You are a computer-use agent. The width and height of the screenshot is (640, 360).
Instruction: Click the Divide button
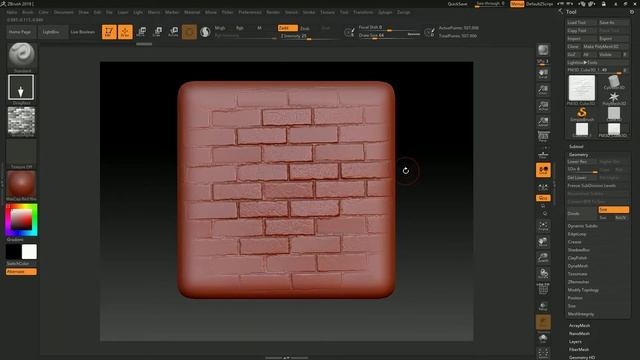click(x=582, y=213)
